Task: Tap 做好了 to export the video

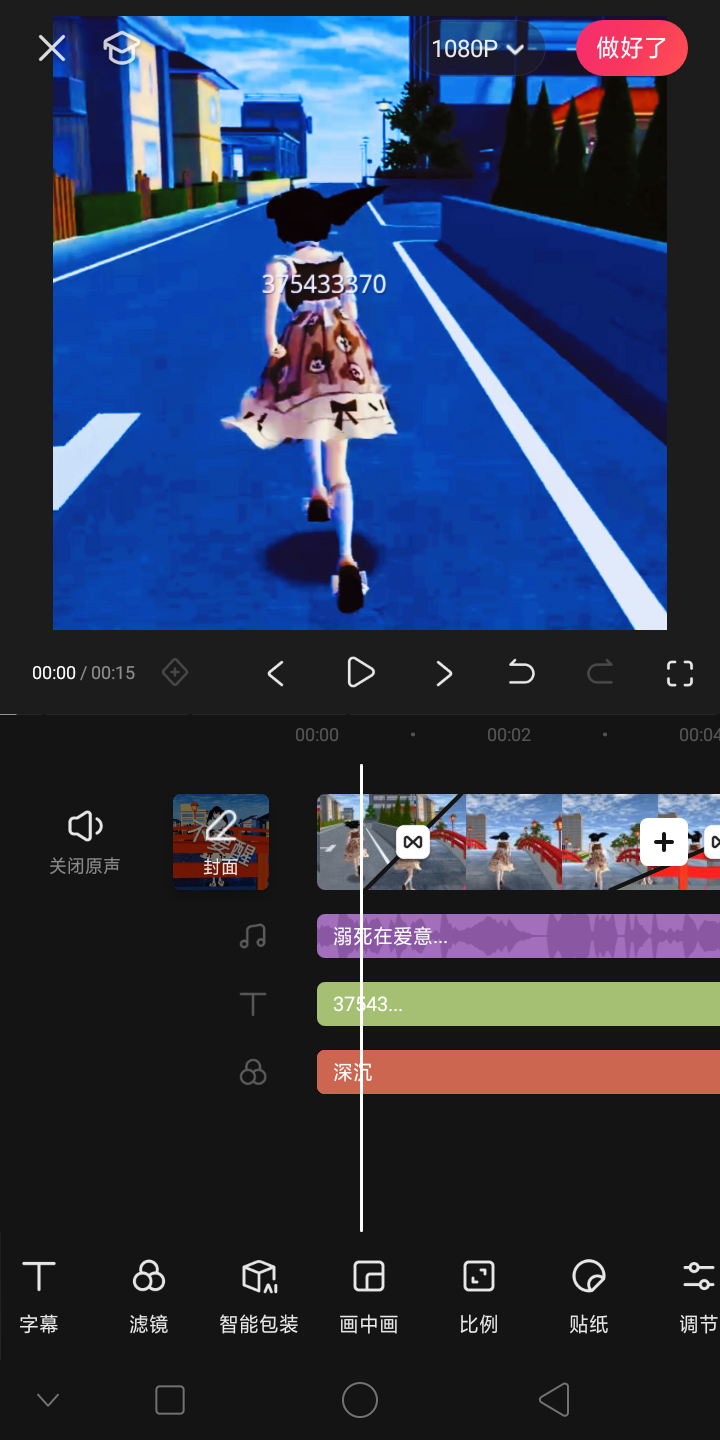Action: click(631, 48)
